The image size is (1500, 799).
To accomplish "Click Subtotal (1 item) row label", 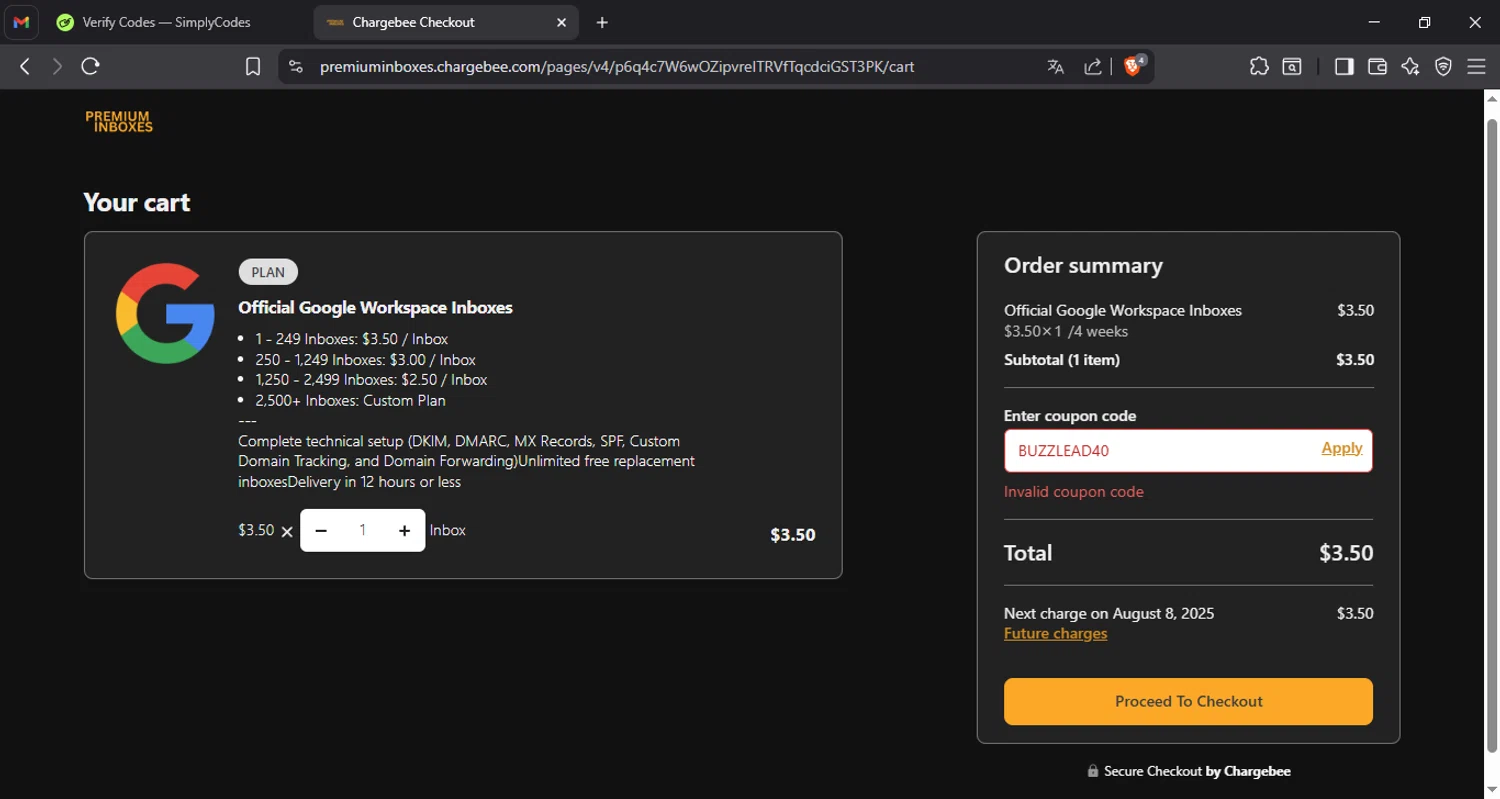I will 1062,360.
